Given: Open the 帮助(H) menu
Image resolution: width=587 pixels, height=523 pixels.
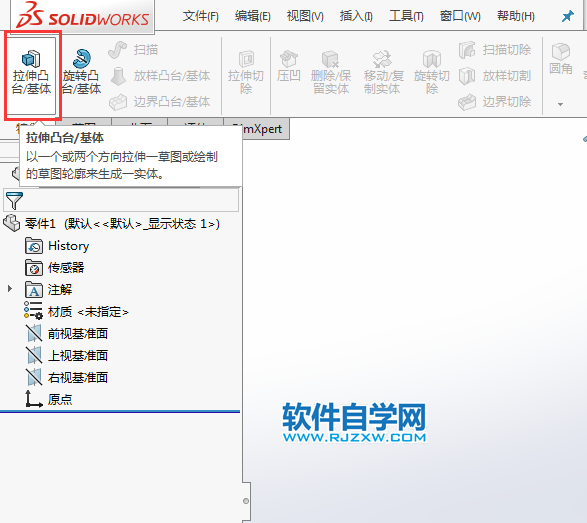Looking at the screenshot, I should (x=515, y=16).
